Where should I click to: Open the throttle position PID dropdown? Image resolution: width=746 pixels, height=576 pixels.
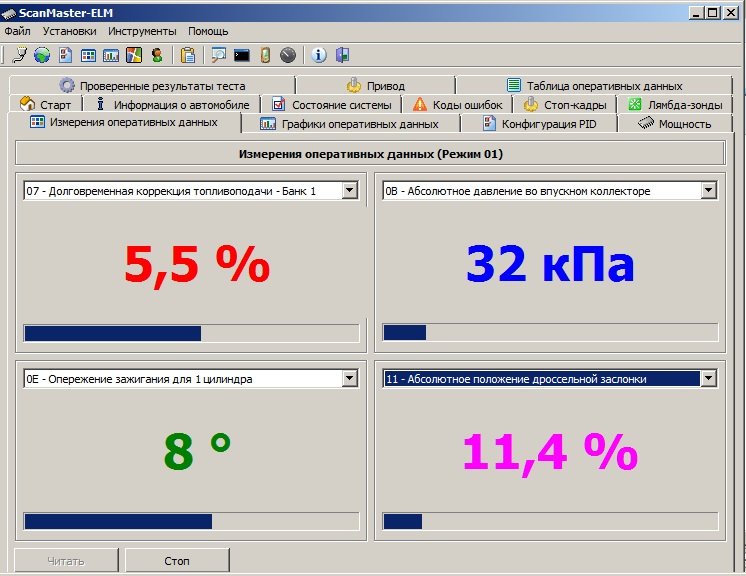(x=708, y=378)
